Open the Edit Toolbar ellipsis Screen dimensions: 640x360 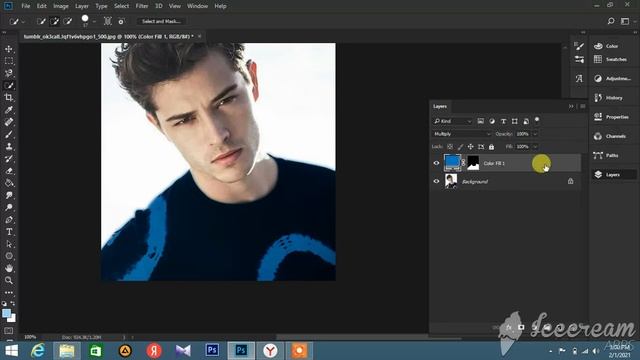pos(9,293)
